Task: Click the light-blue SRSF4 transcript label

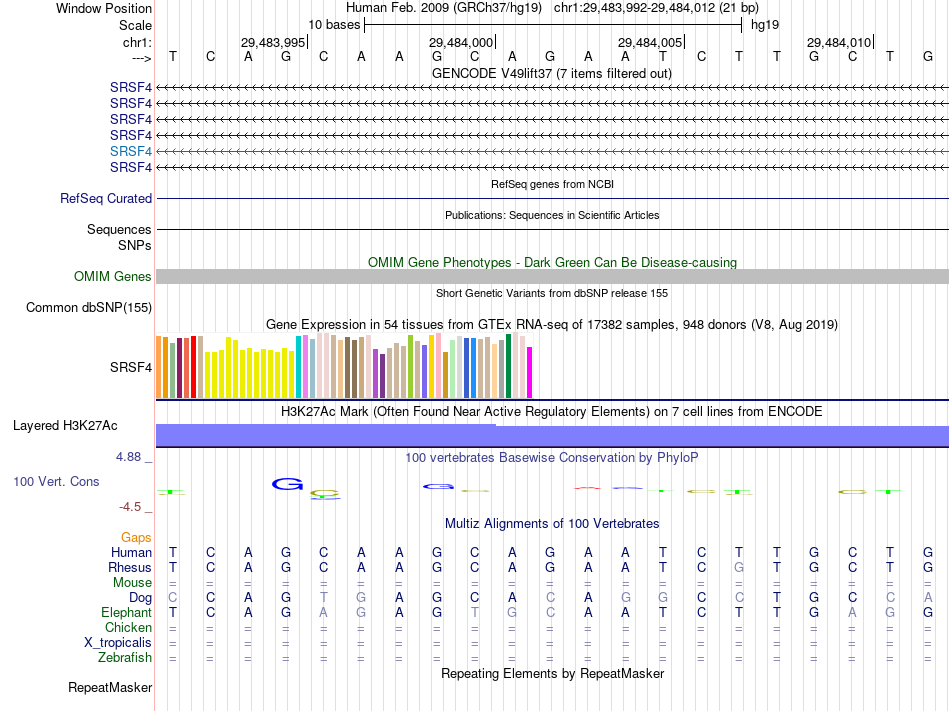Action: (131, 151)
